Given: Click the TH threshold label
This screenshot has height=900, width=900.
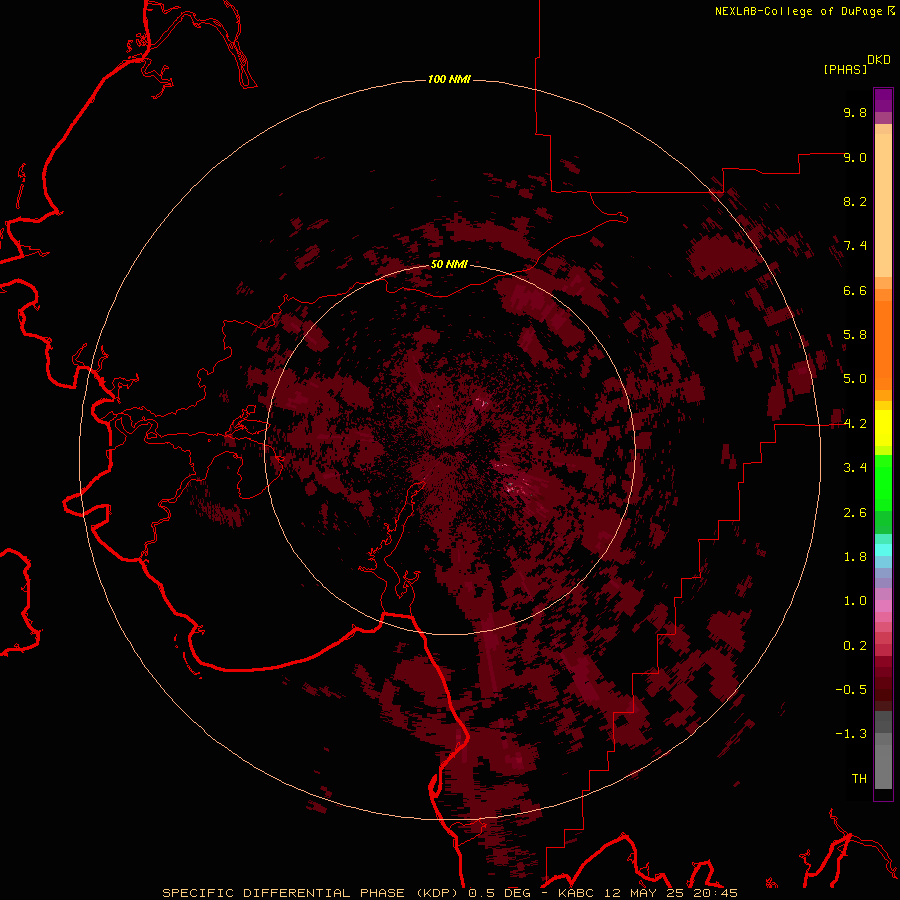Looking at the screenshot, I should click(859, 779).
